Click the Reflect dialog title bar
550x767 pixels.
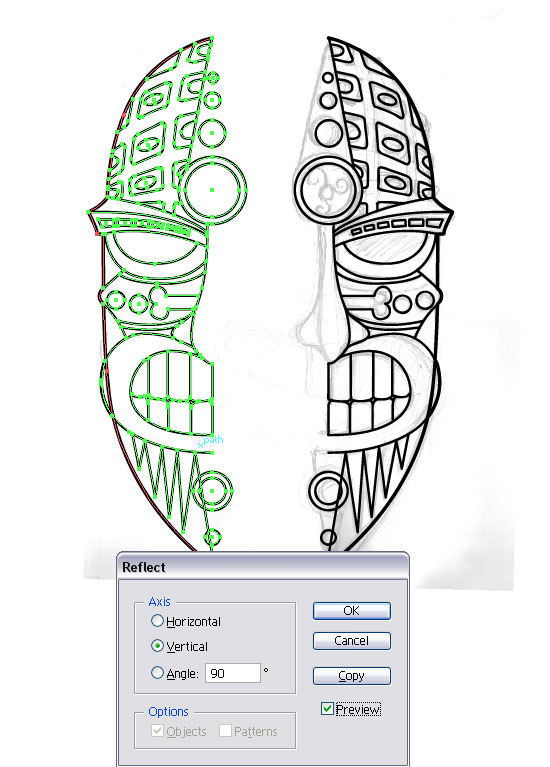(263, 567)
